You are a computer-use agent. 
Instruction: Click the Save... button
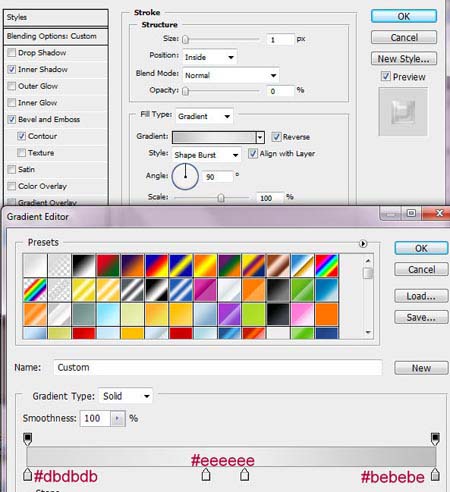[421, 317]
